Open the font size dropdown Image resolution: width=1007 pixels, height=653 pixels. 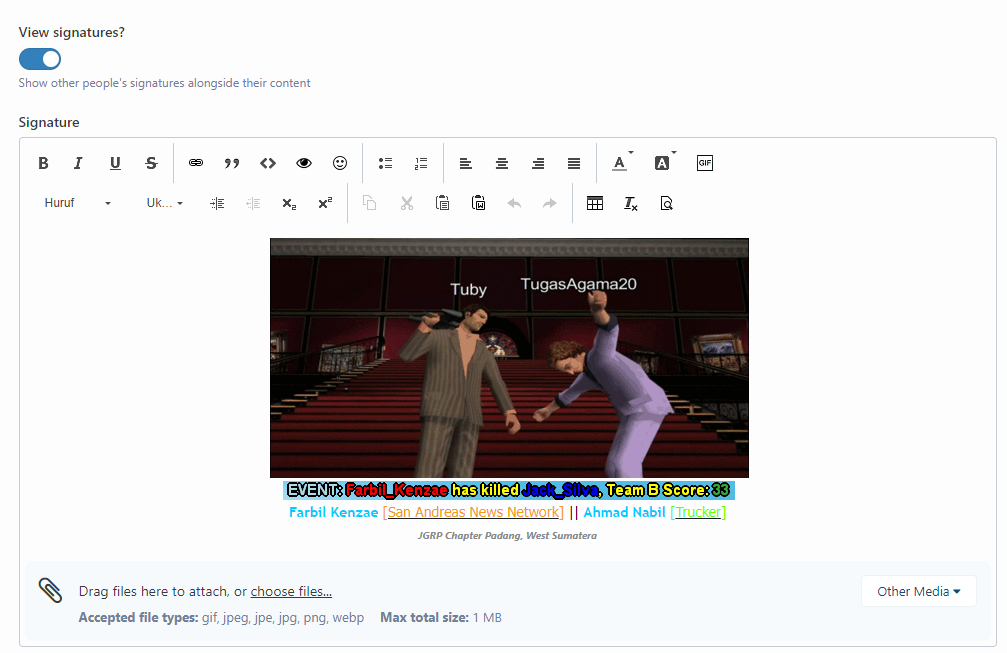(164, 203)
